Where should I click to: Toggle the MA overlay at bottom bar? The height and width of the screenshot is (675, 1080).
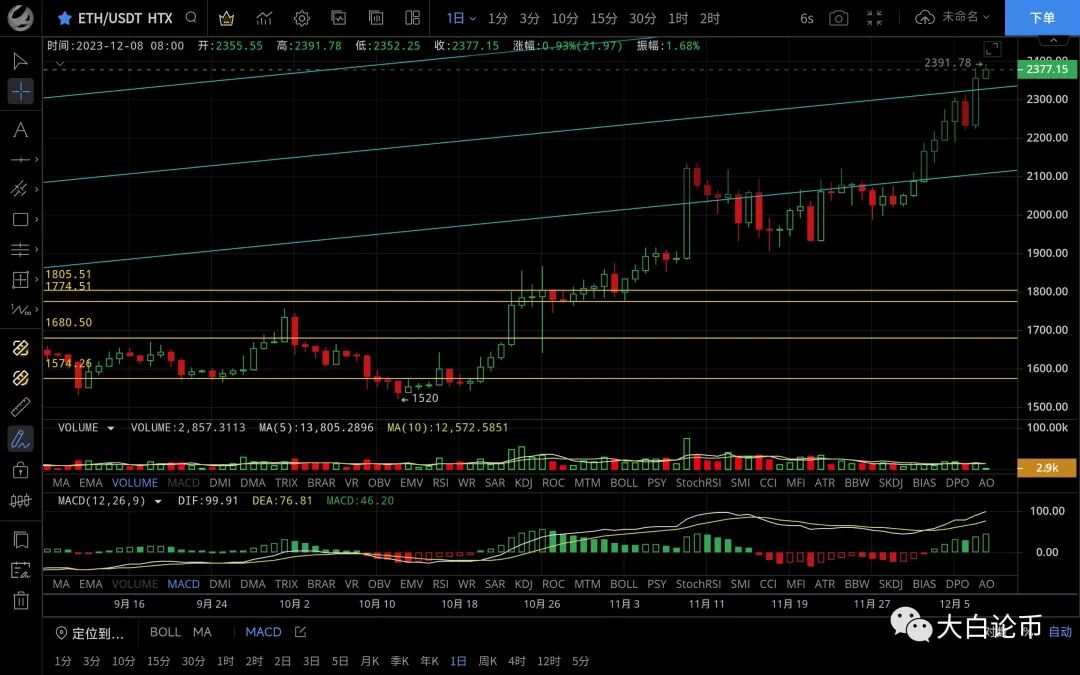click(x=202, y=632)
